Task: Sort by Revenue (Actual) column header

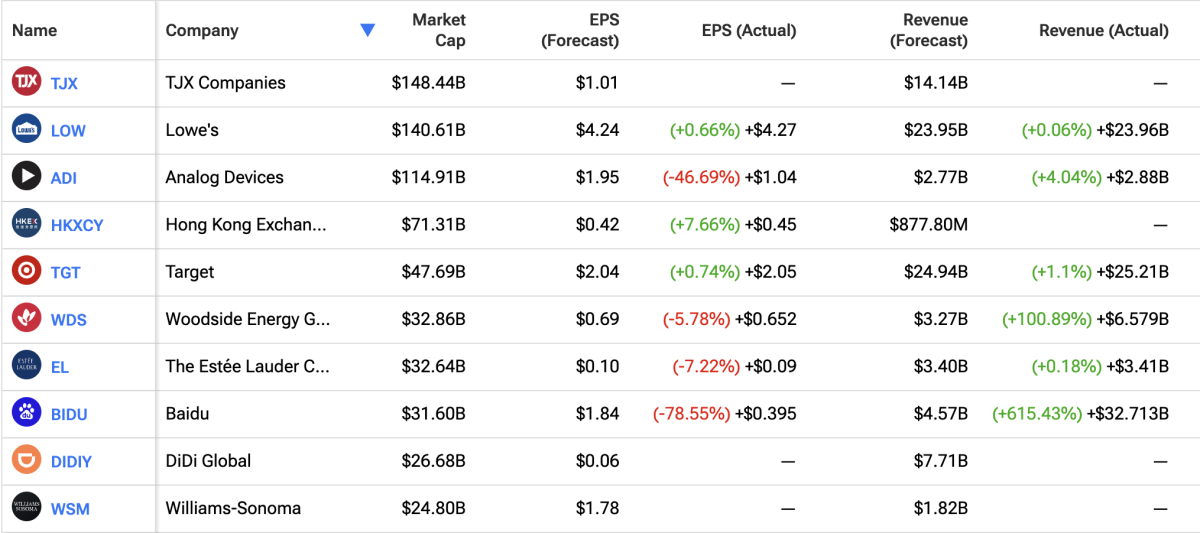Action: tap(1103, 30)
